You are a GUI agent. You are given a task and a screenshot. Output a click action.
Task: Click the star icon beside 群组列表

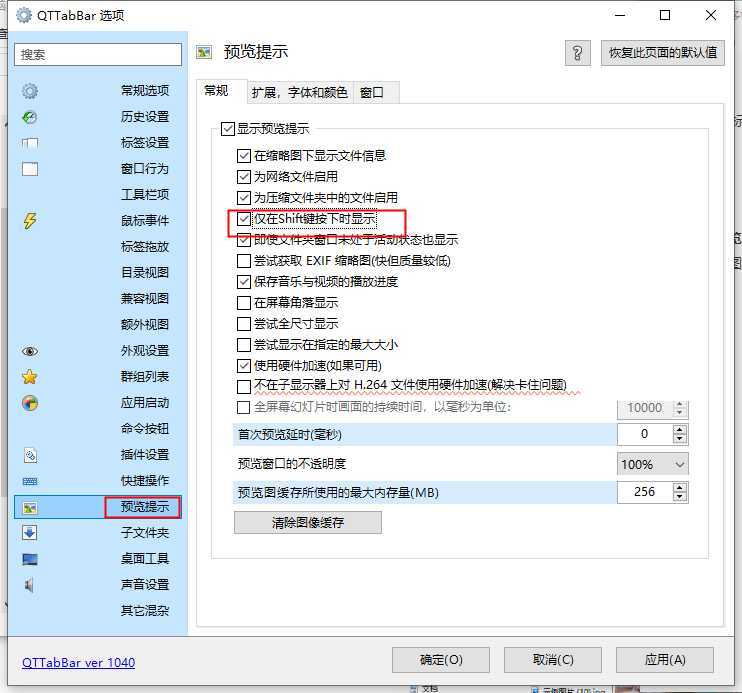pyautogui.click(x=30, y=377)
